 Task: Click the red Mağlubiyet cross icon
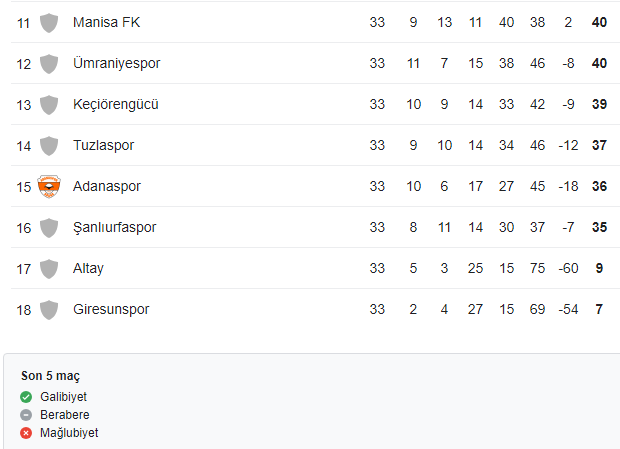click(x=26, y=433)
